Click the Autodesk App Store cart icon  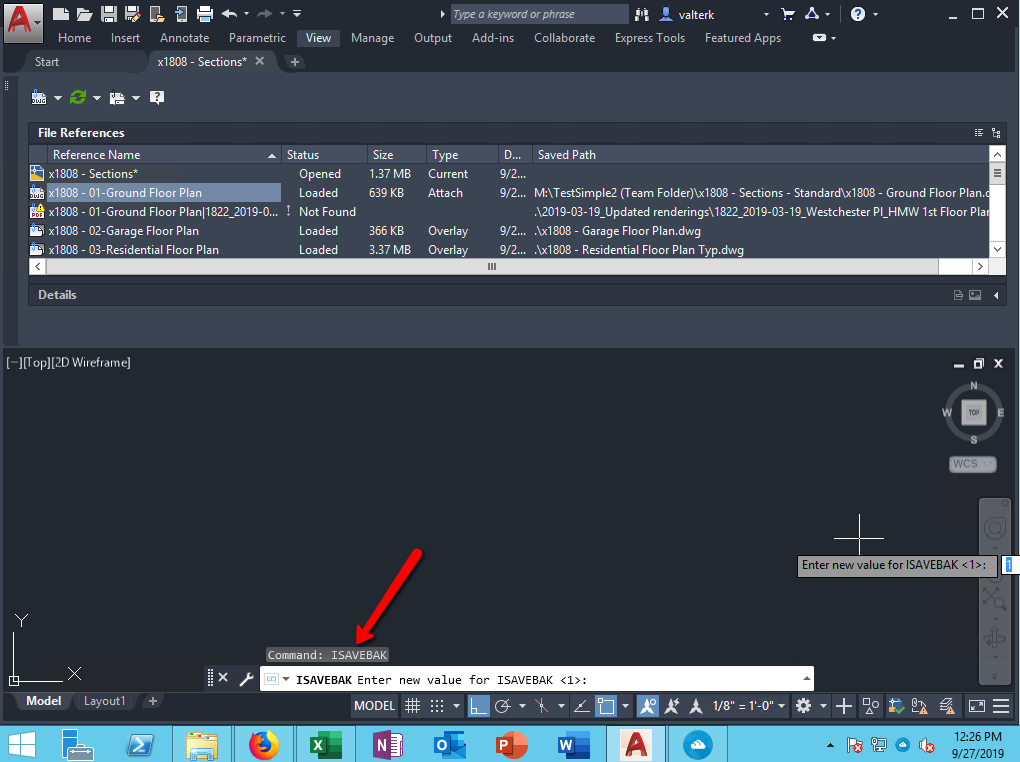pos(788,14)
